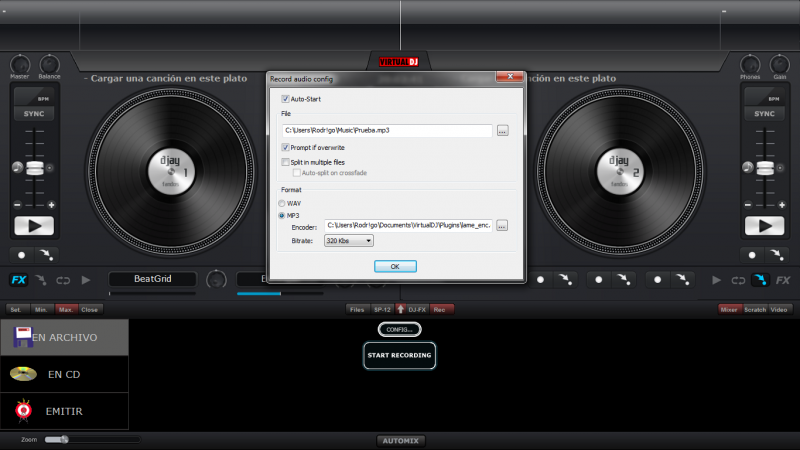This screenshot has height=450, width=800.
Task: Play the left deck
Action: 34,226
